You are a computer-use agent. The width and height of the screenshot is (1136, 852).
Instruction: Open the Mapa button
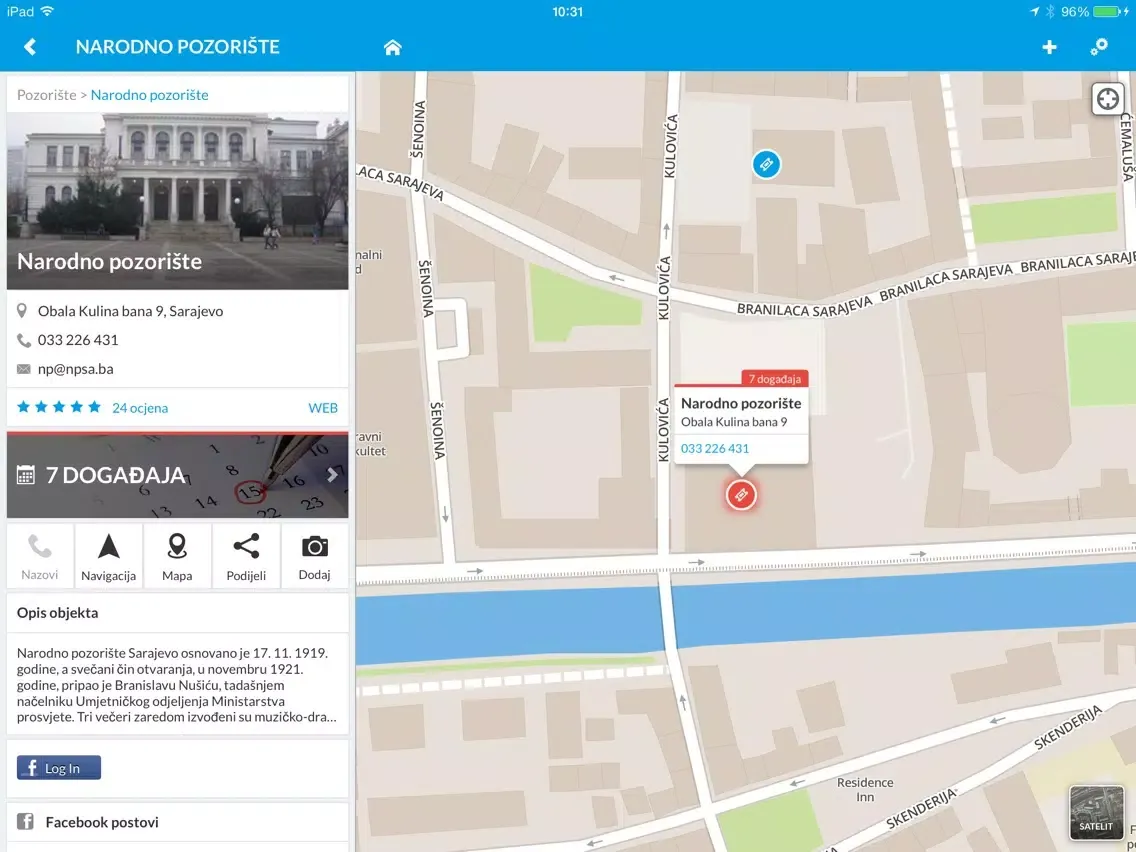click(178, 556)
